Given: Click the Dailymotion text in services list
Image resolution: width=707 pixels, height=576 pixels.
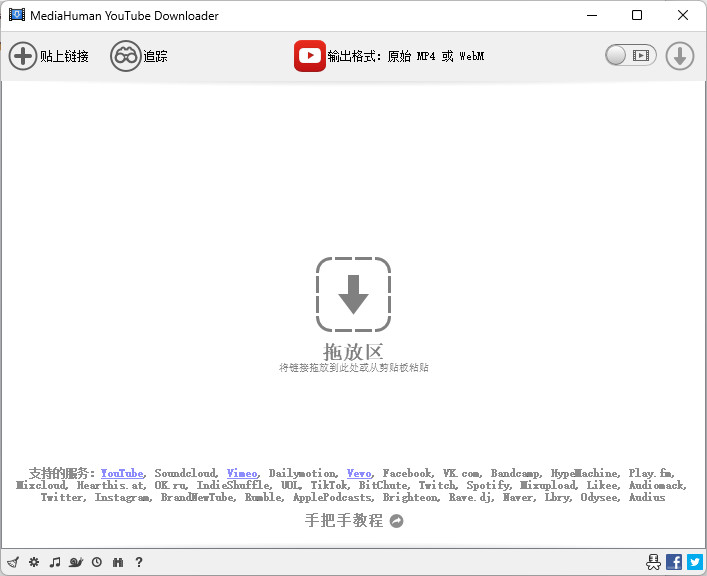Looking at the screenshot, I should (302, 473).
